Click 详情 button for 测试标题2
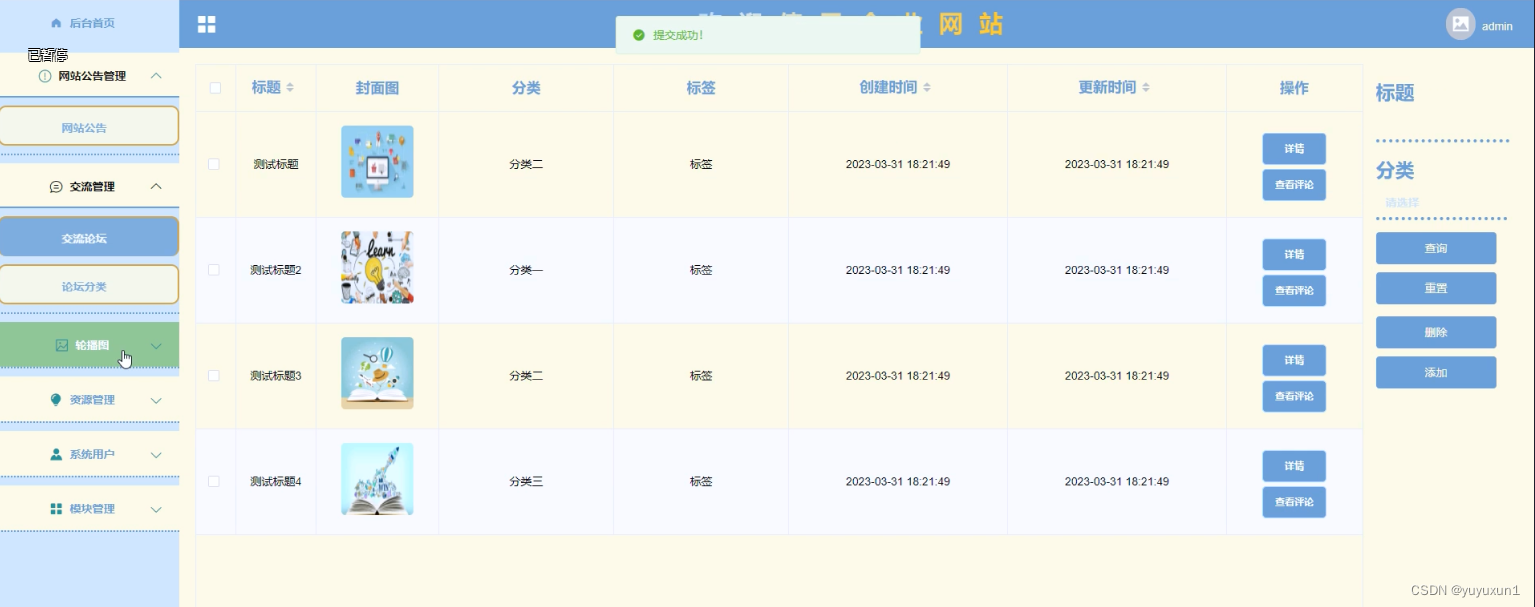Image resolution: width=1535 pixels, height=607 pixels. (x=1294, y=255)
